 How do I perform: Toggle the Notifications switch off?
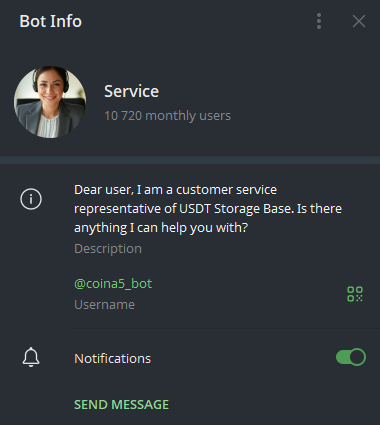[x=351, y=357]
